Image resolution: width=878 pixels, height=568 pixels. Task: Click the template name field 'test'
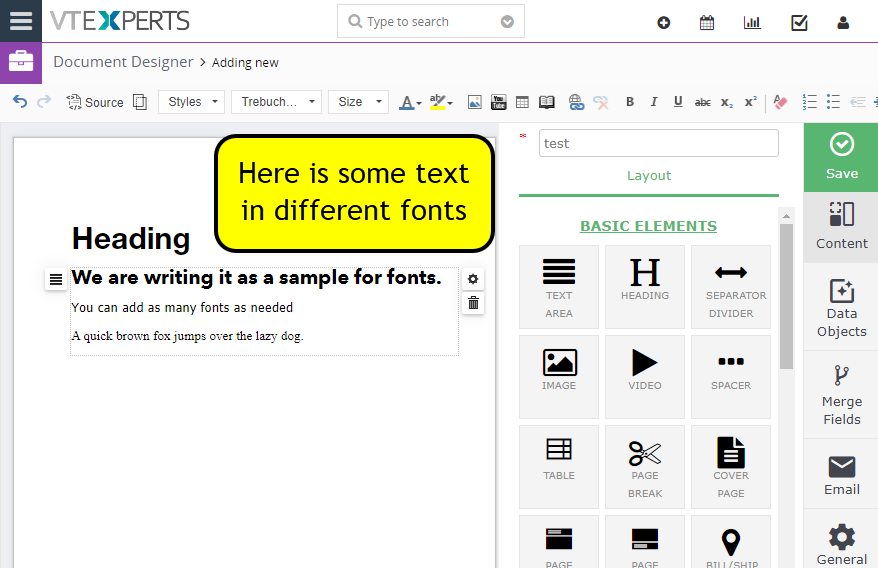[x=658, y=143]
